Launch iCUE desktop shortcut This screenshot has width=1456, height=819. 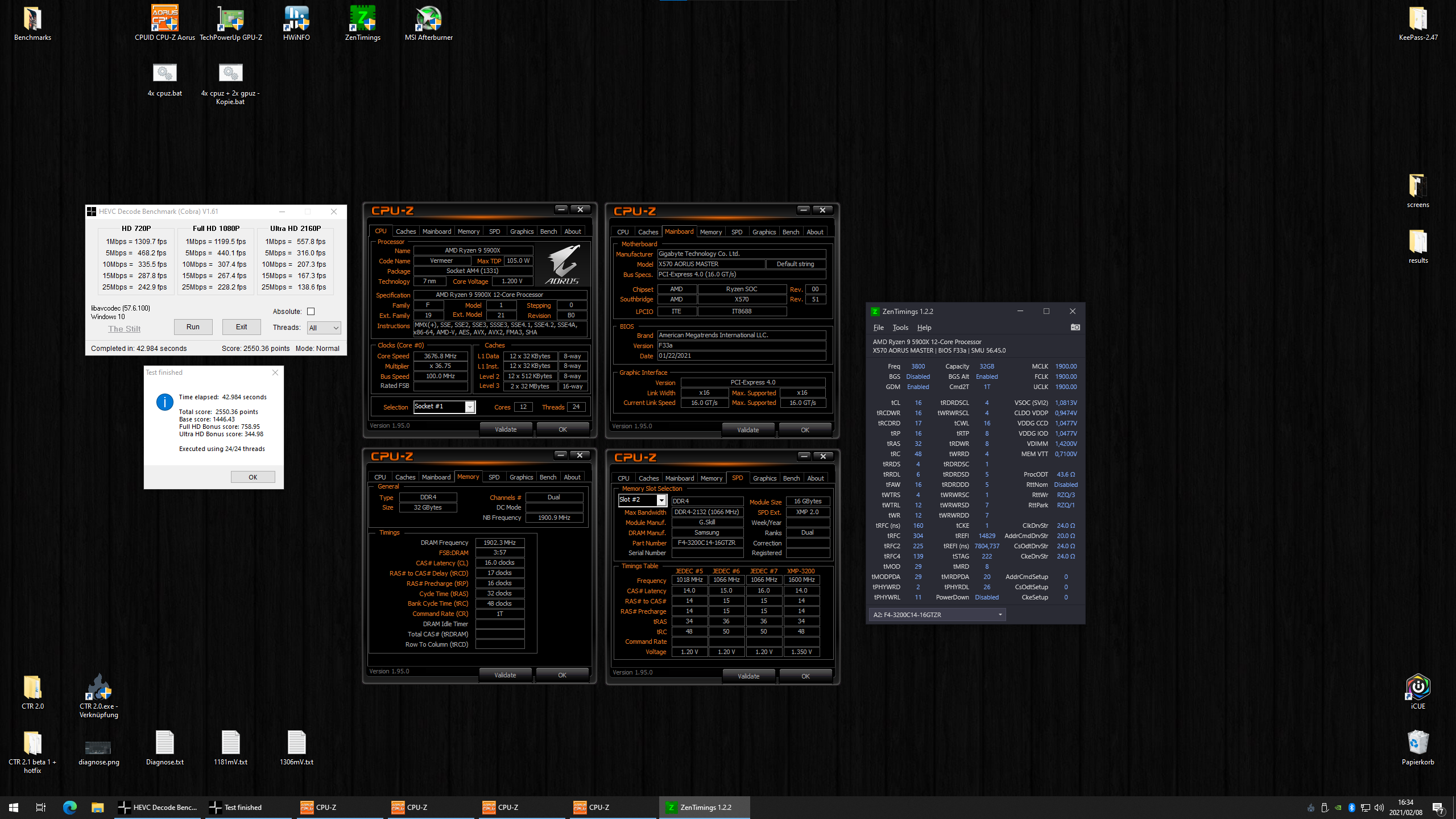point(1418,692)
